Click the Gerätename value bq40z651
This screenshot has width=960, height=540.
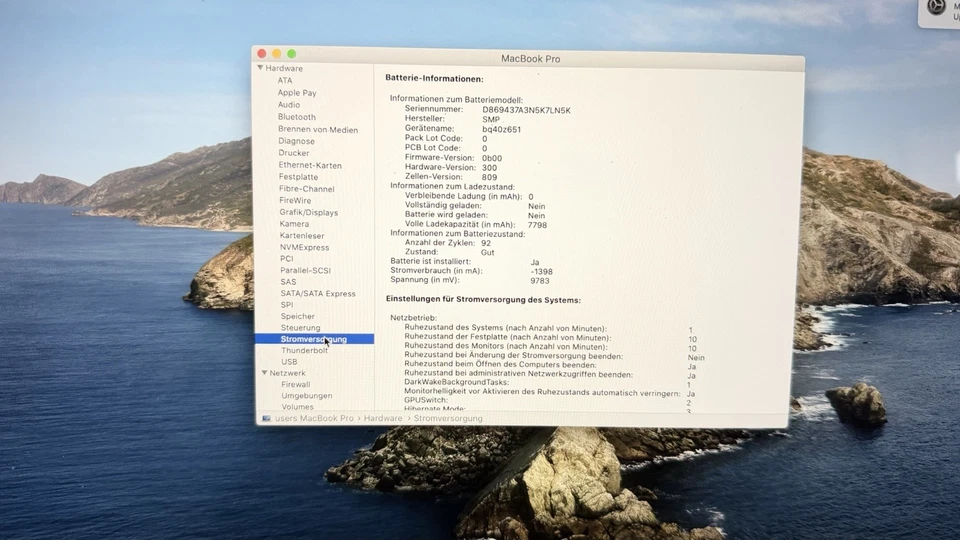coord(501,129)
